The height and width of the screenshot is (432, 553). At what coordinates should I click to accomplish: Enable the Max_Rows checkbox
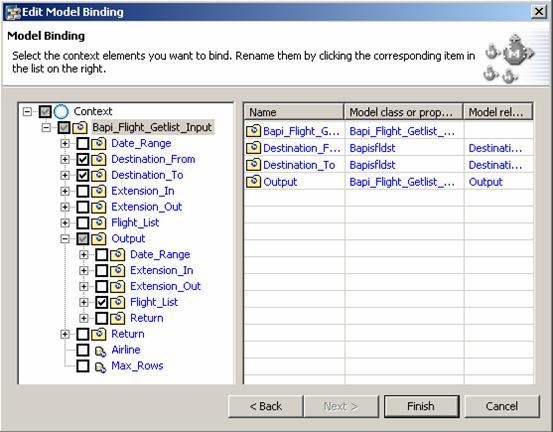click(x=83, y=366)
